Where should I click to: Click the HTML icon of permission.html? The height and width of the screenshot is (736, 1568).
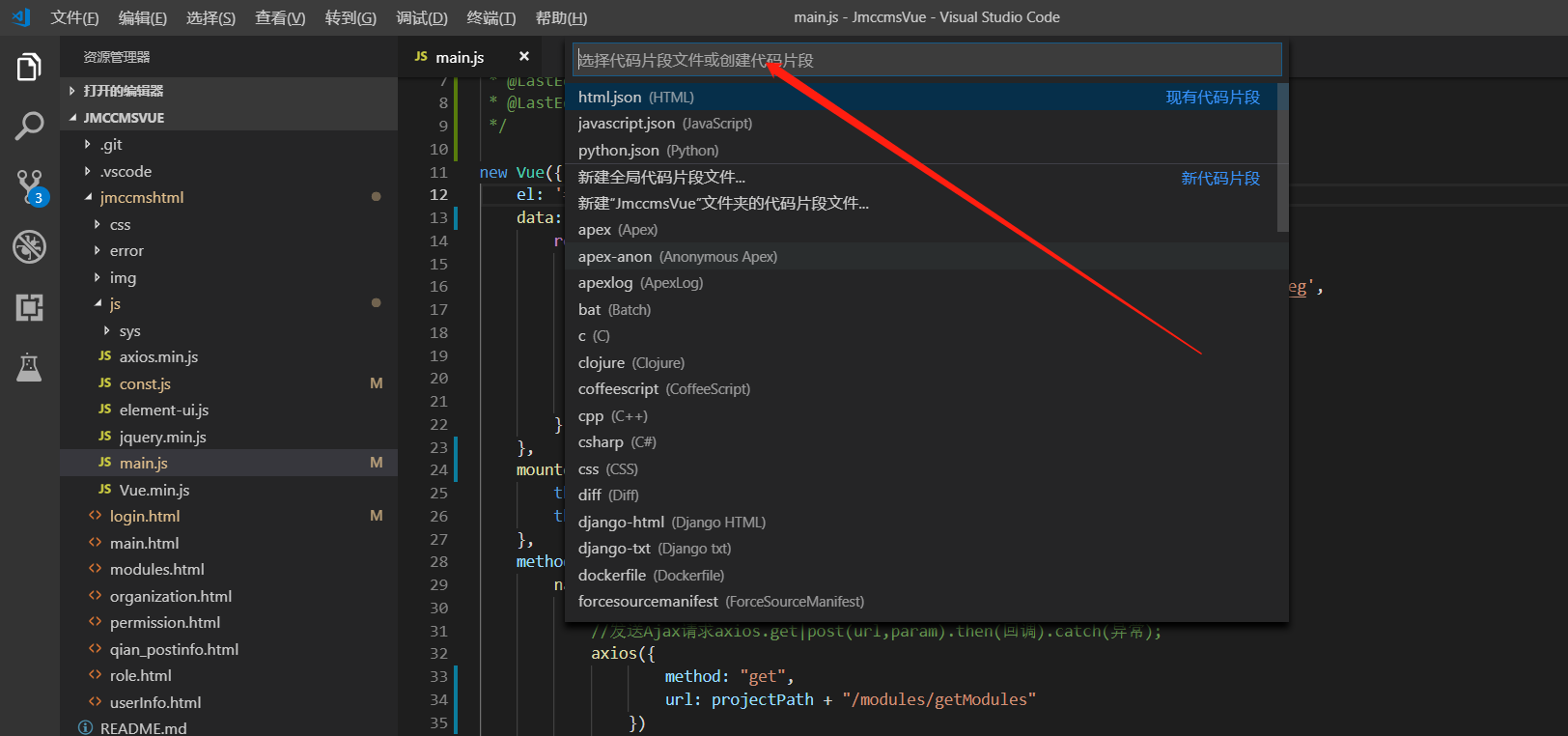(x=95, y=622)
